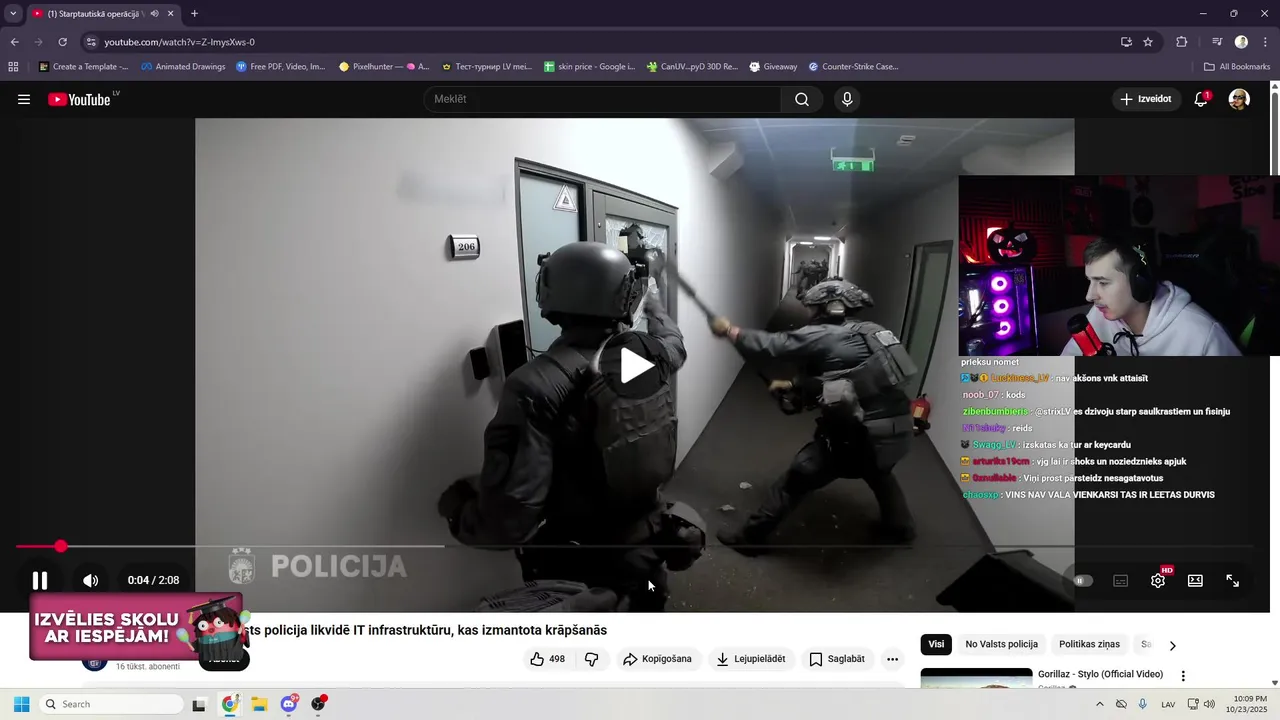Open more actions ellipsis below video

(892, 659)
